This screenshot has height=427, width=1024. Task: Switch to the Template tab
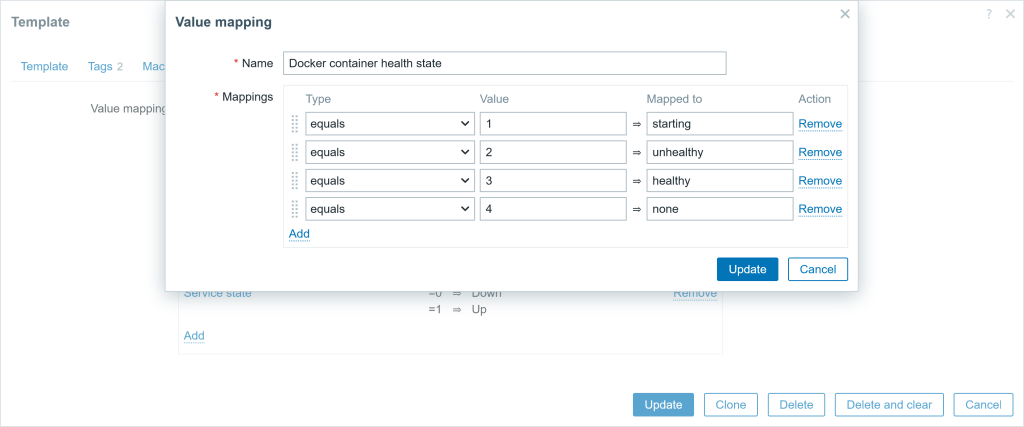coord(44,66)
